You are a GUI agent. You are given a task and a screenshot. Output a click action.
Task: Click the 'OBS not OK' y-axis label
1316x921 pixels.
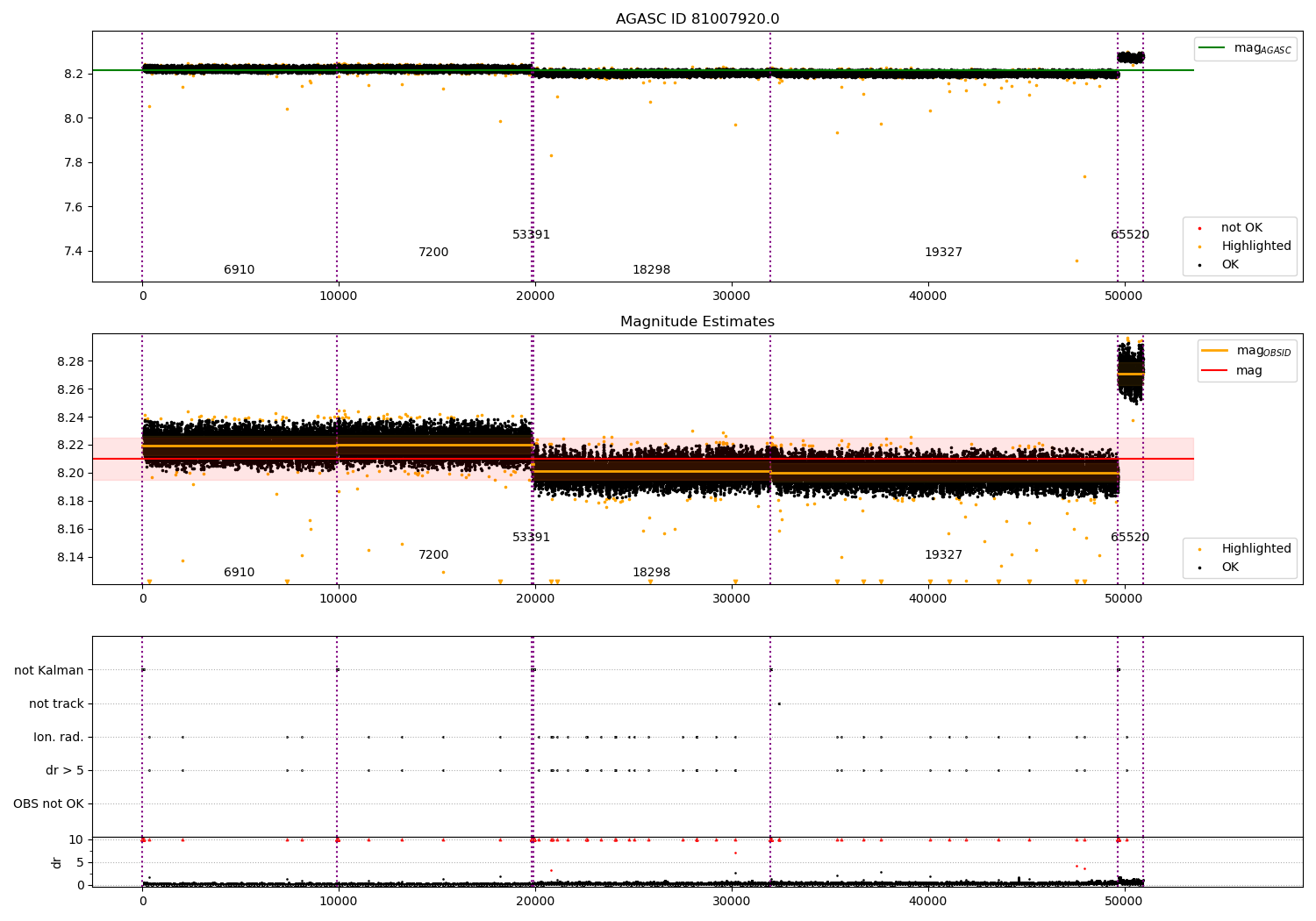[x=48, y=803]
